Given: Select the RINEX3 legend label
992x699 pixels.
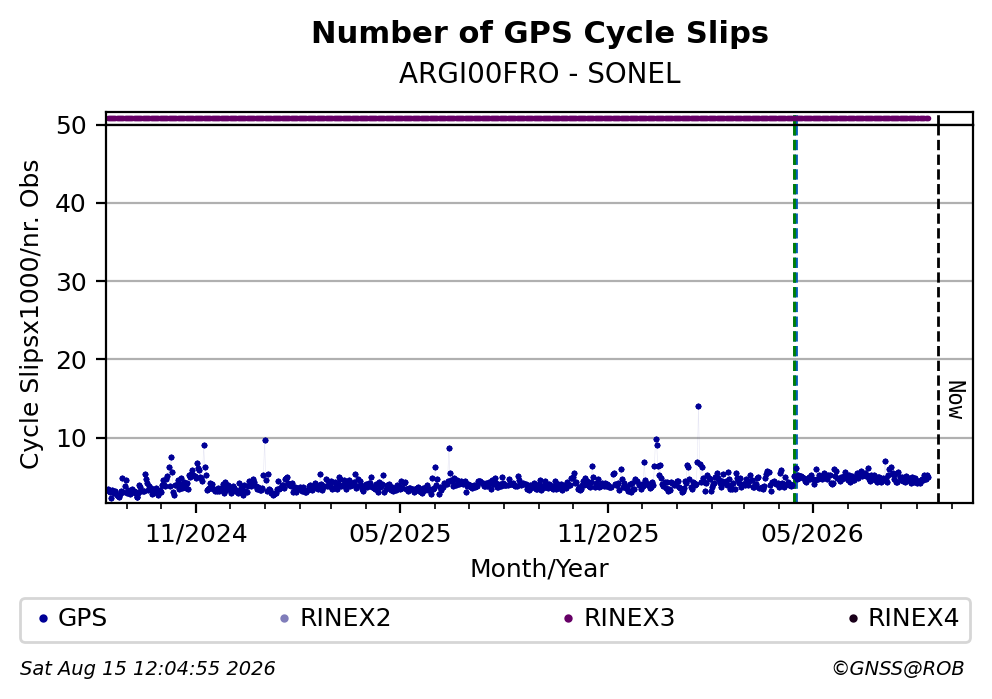Looking at the screenshot, I should coord(629,618).
